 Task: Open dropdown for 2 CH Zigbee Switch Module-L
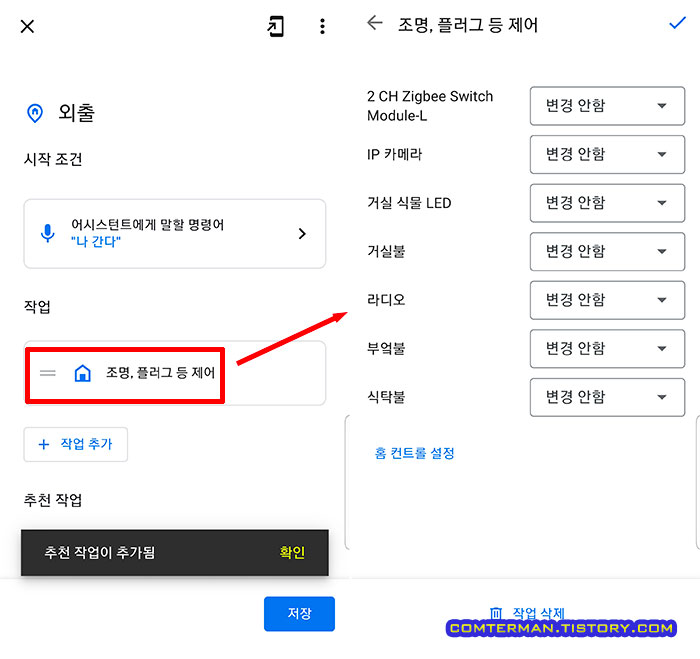[607, 106]
